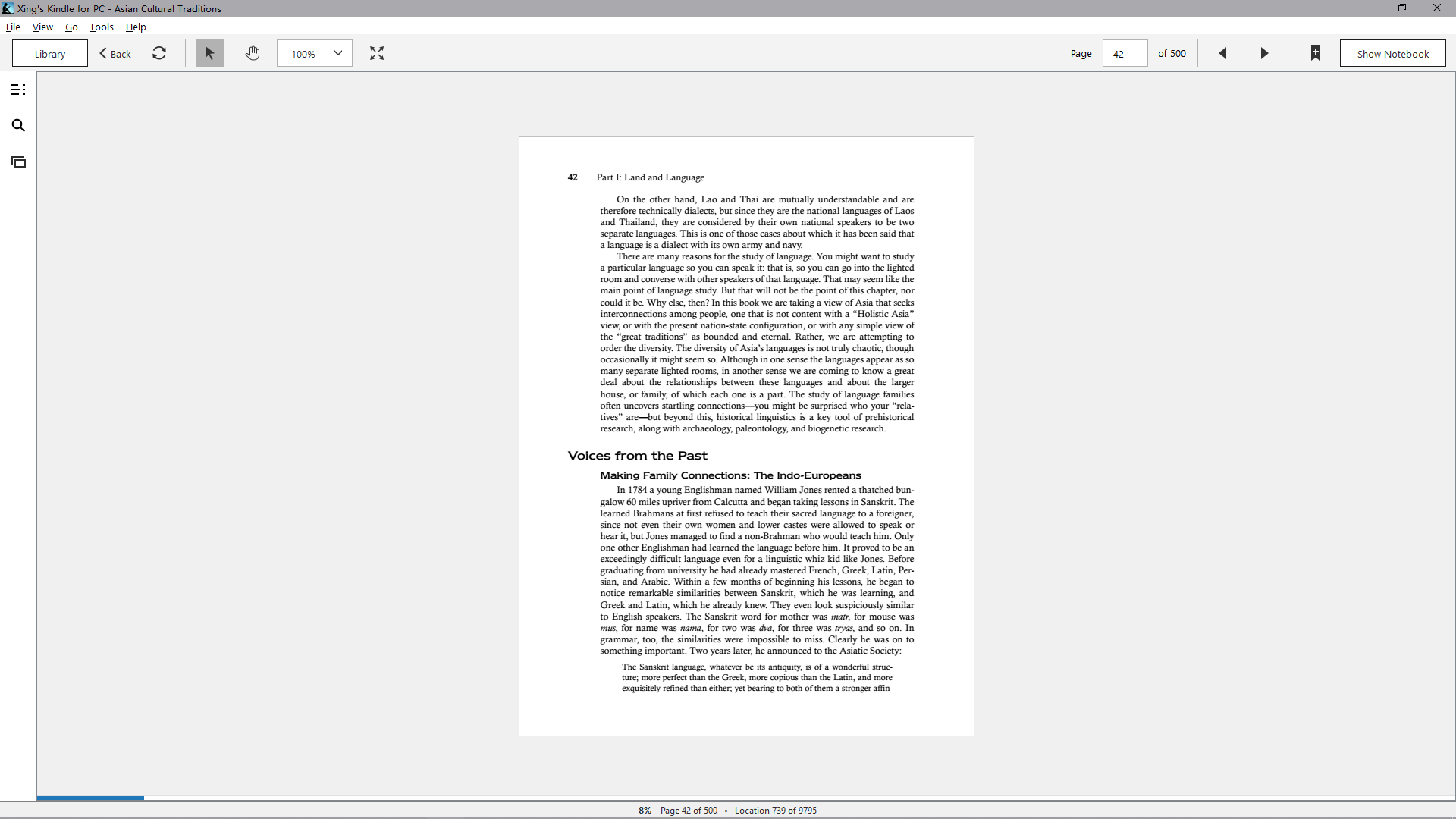Image resolution: width=1456 pixels, height=819 pixels.
Task: Click 'Page 42 of 500' in status bar
Action: (689, 811)
